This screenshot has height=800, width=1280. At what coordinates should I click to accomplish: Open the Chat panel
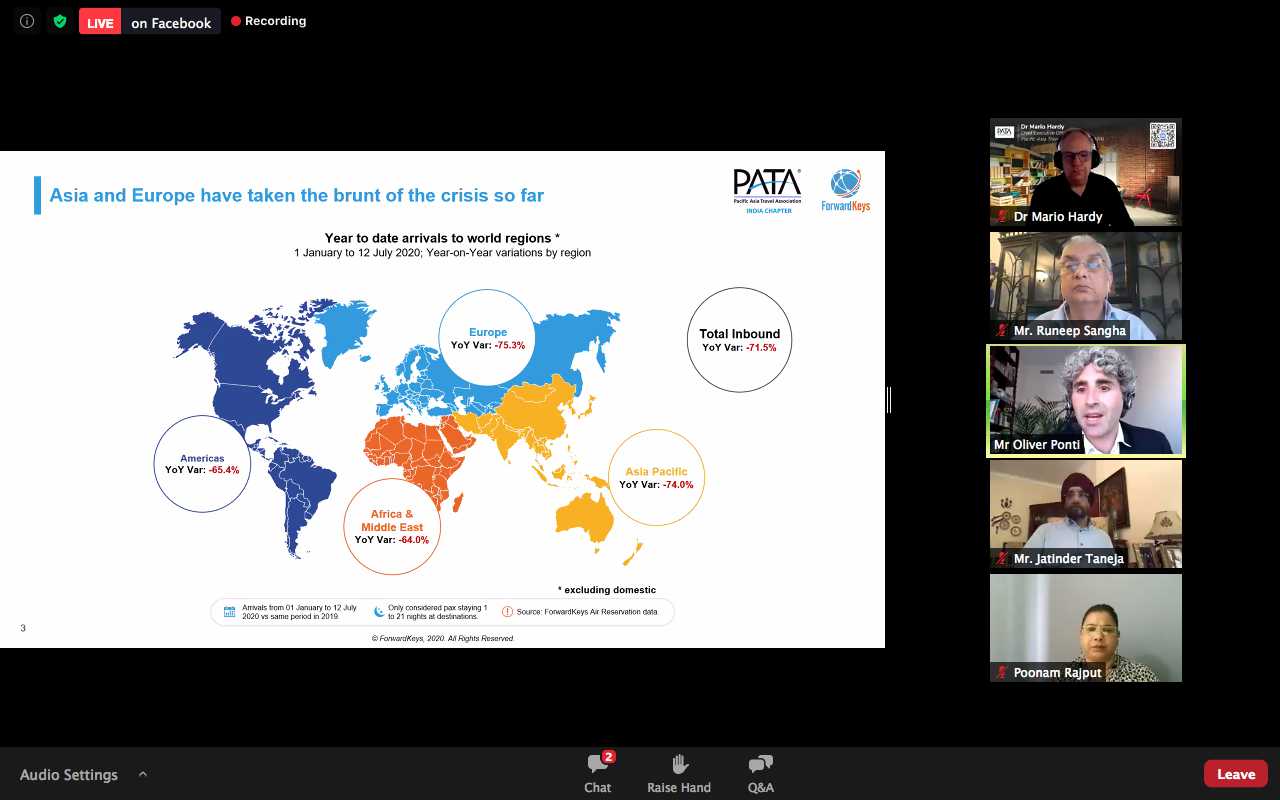[598, 773]
